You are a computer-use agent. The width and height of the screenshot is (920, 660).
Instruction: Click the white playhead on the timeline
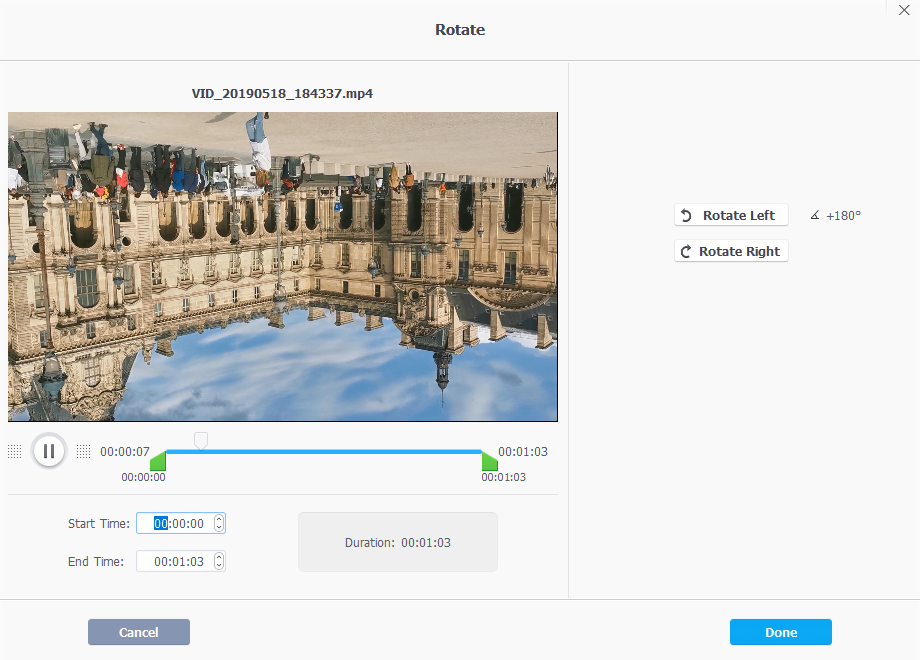click(x=201, y=440)
